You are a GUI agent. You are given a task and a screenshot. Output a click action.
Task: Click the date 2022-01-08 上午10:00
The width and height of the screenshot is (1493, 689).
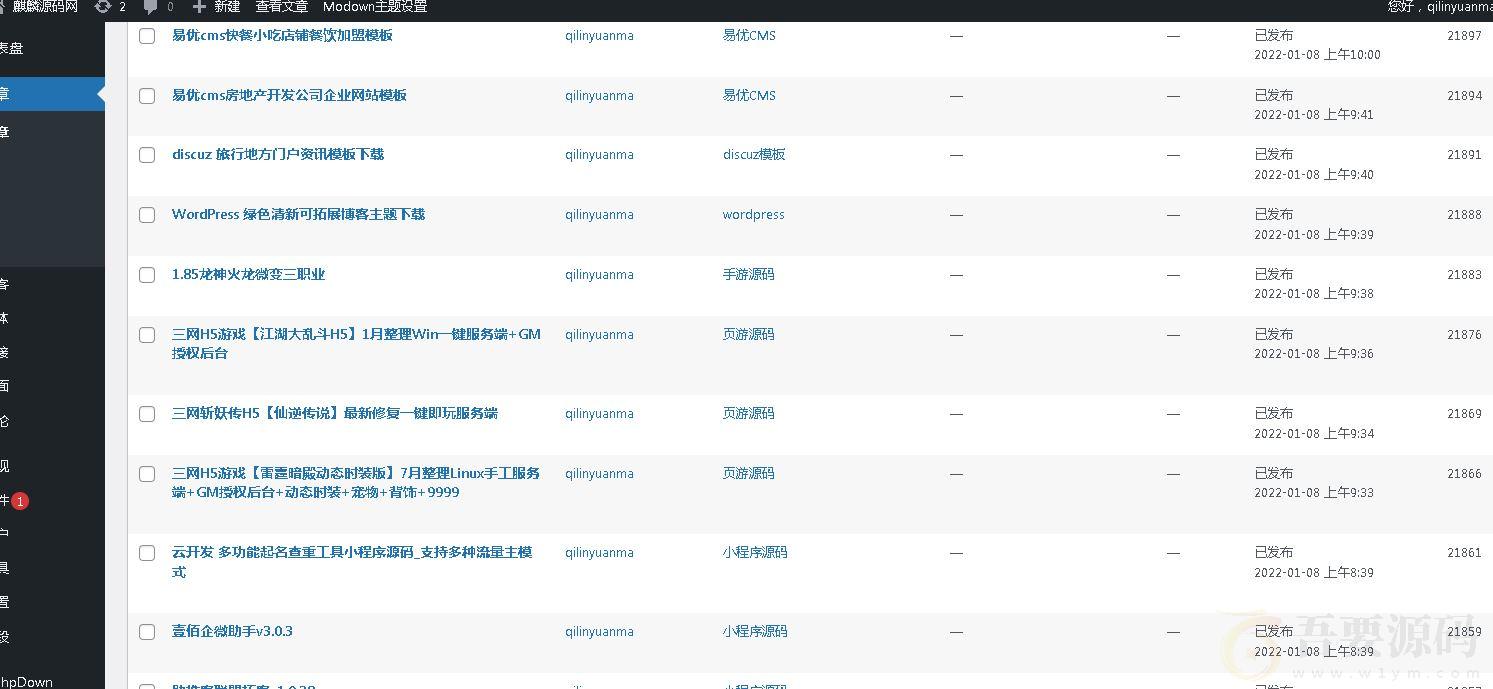click(1317, 55)
